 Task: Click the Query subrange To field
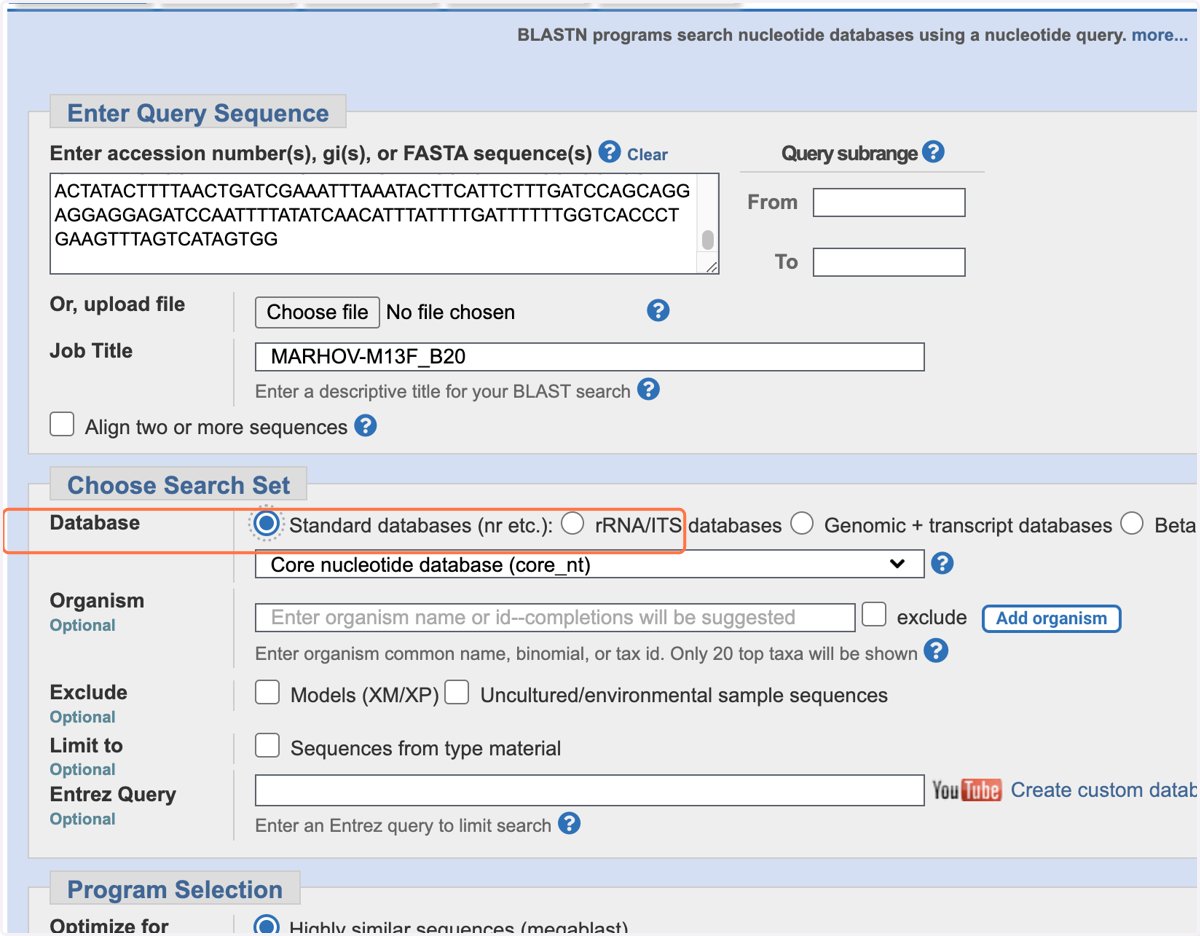[889, 262]
